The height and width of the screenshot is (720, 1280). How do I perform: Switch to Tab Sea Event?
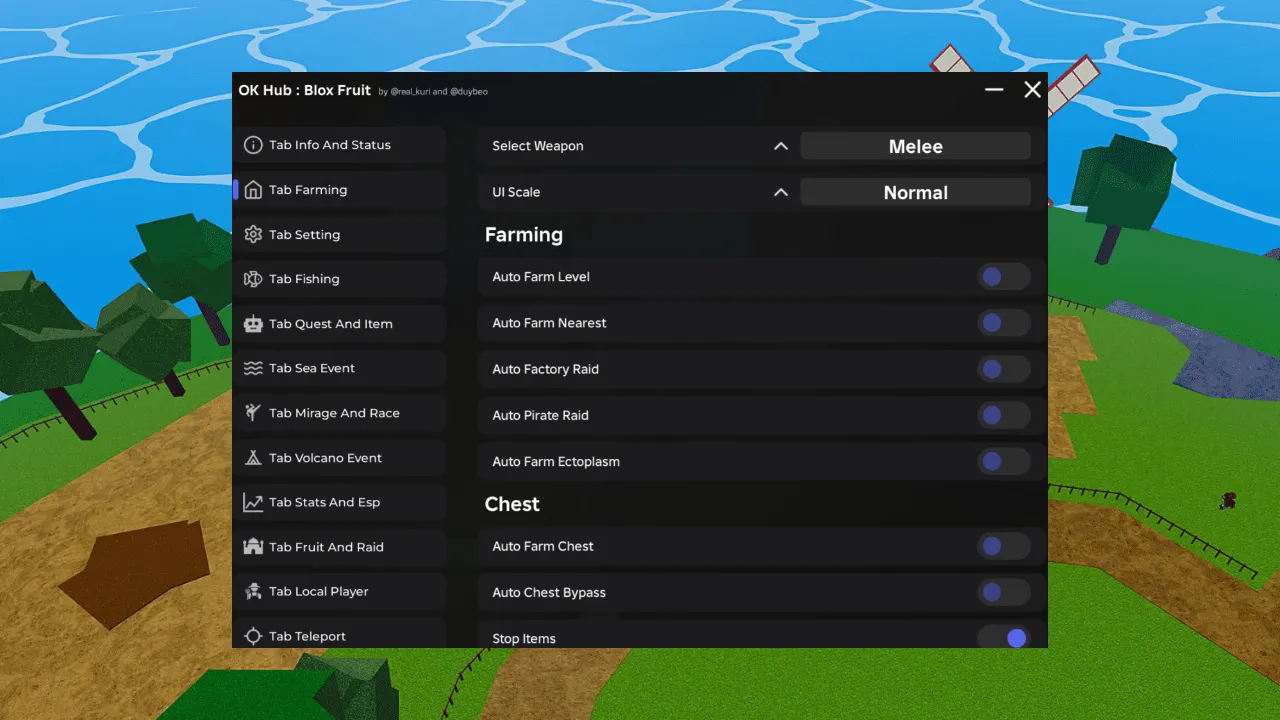(340, 368)
